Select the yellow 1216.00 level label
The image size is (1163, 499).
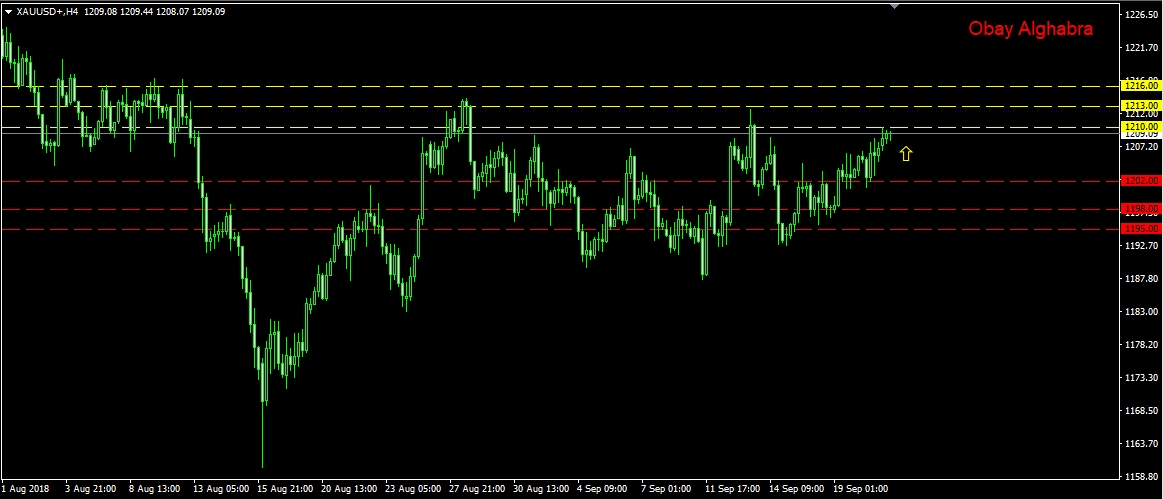pos(1141,86)
